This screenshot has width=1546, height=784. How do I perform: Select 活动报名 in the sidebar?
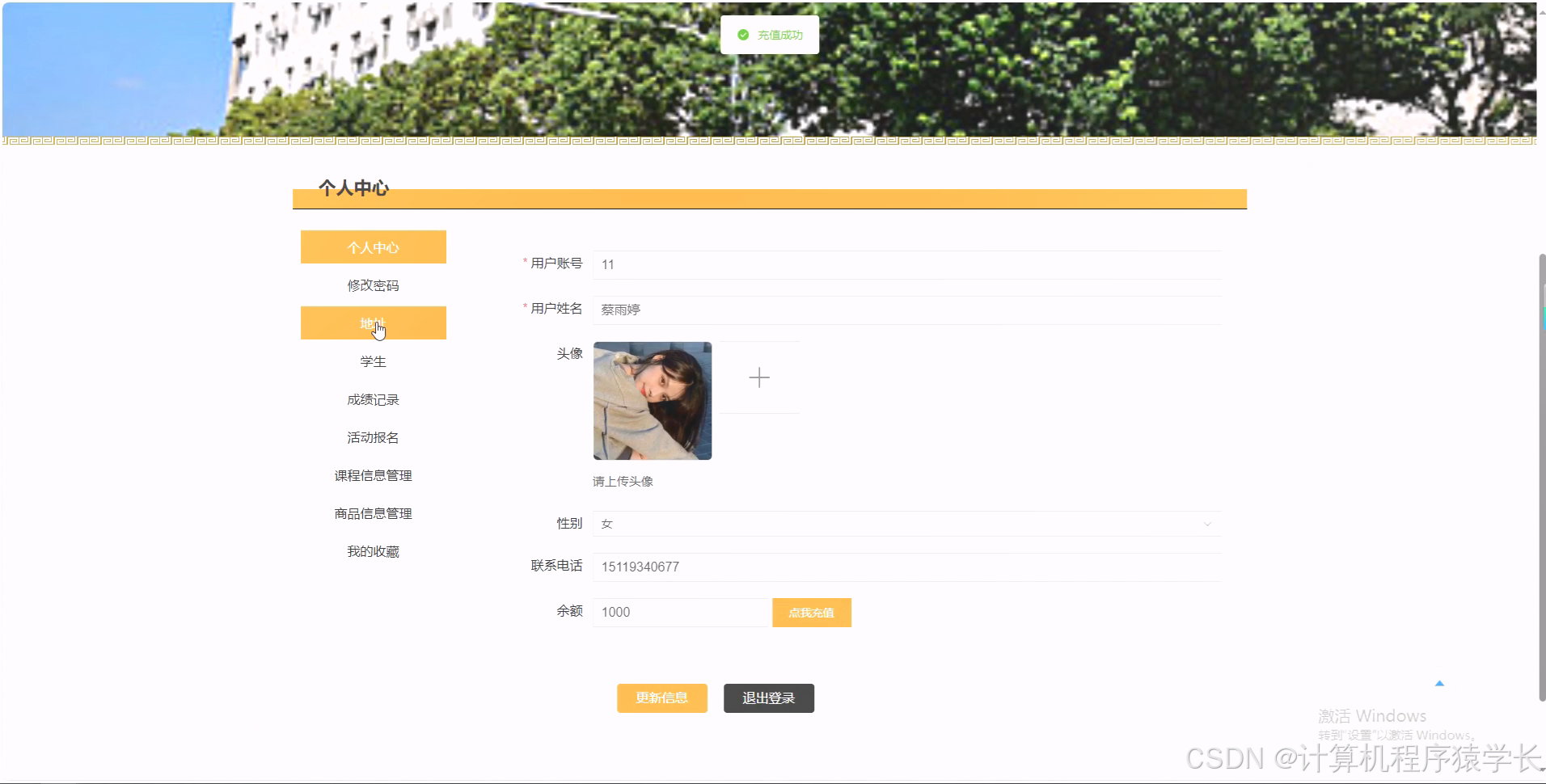click(x=373, y=436)
